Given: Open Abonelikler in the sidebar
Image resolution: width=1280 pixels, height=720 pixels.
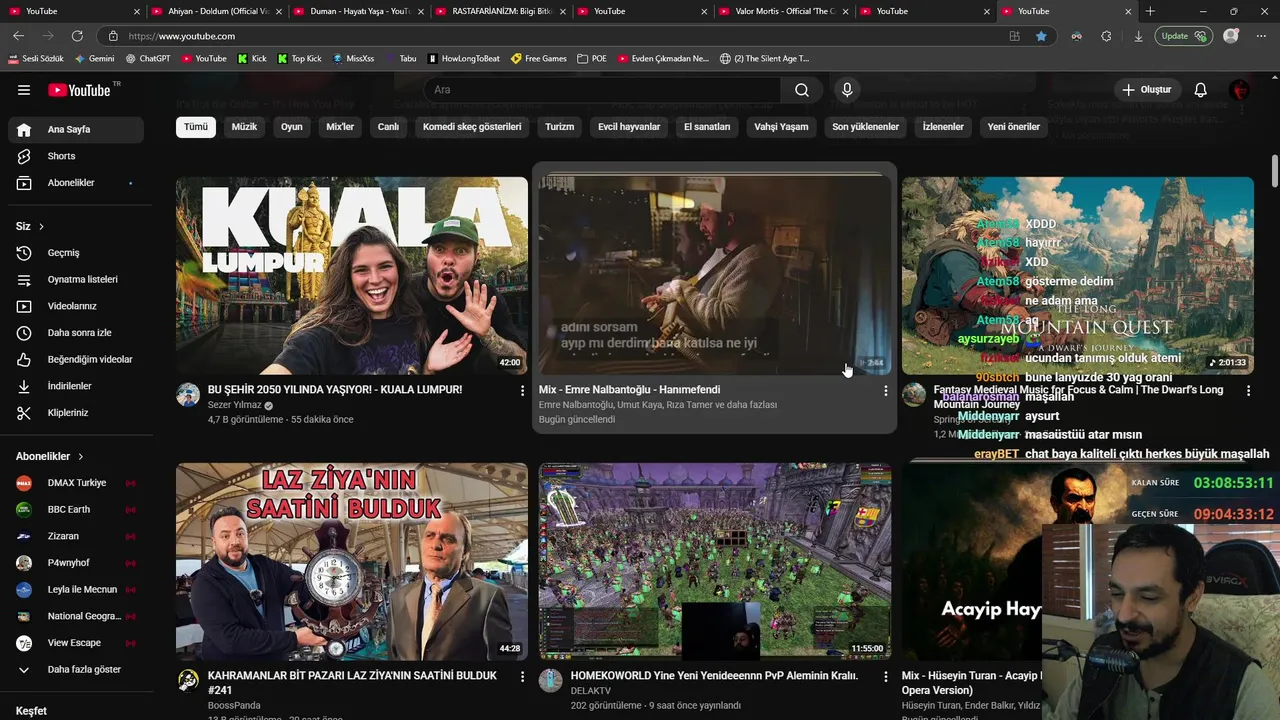Looking at the screenshot, I should pyautogui.click(x=76, y=183).
